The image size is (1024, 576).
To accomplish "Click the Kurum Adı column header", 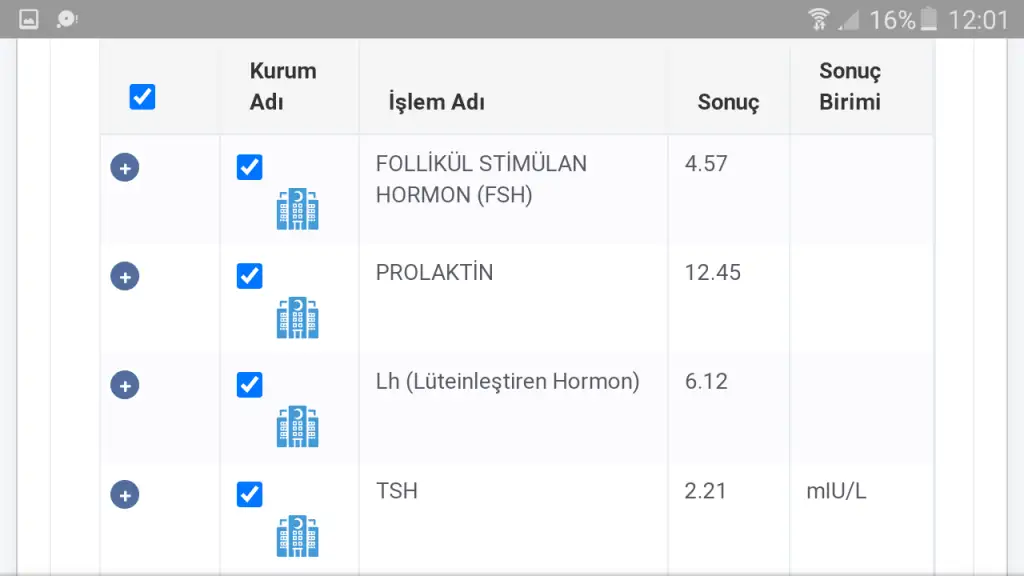I will pos(283,86).
